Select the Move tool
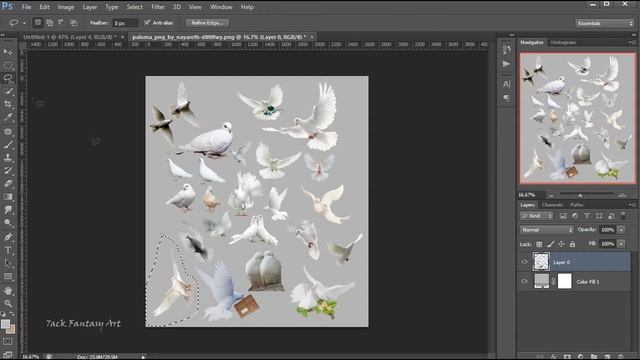 click(8, 52)
